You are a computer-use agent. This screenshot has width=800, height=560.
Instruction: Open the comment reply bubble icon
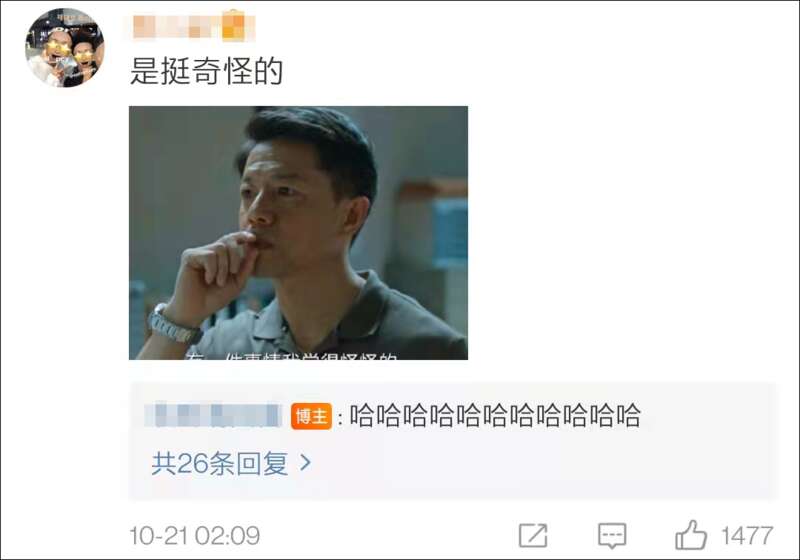click(612, 536)
